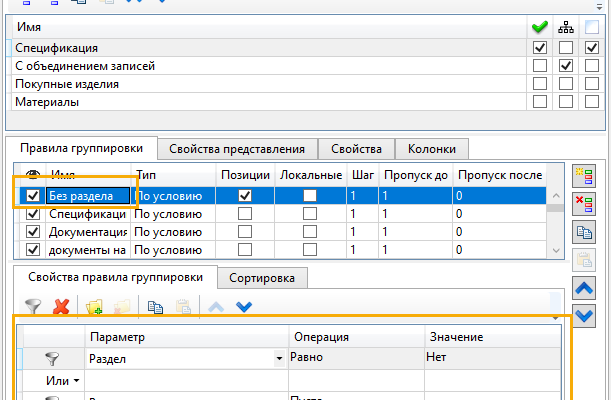Move condition down with blue chevron
This screenshot has height=400, width=611.
coord(244,306)
